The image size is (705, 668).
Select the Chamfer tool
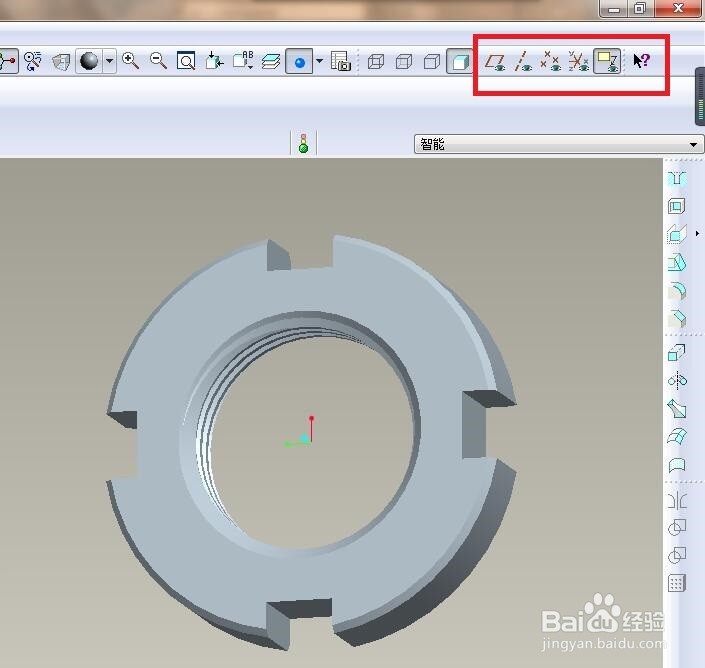coord(677,319)
